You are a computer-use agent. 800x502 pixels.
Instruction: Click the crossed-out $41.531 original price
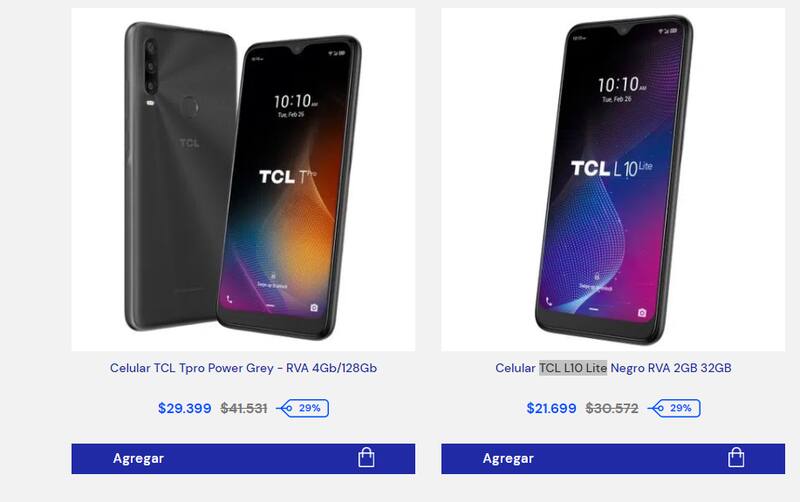pyautogui.click(x=244, y=408)
